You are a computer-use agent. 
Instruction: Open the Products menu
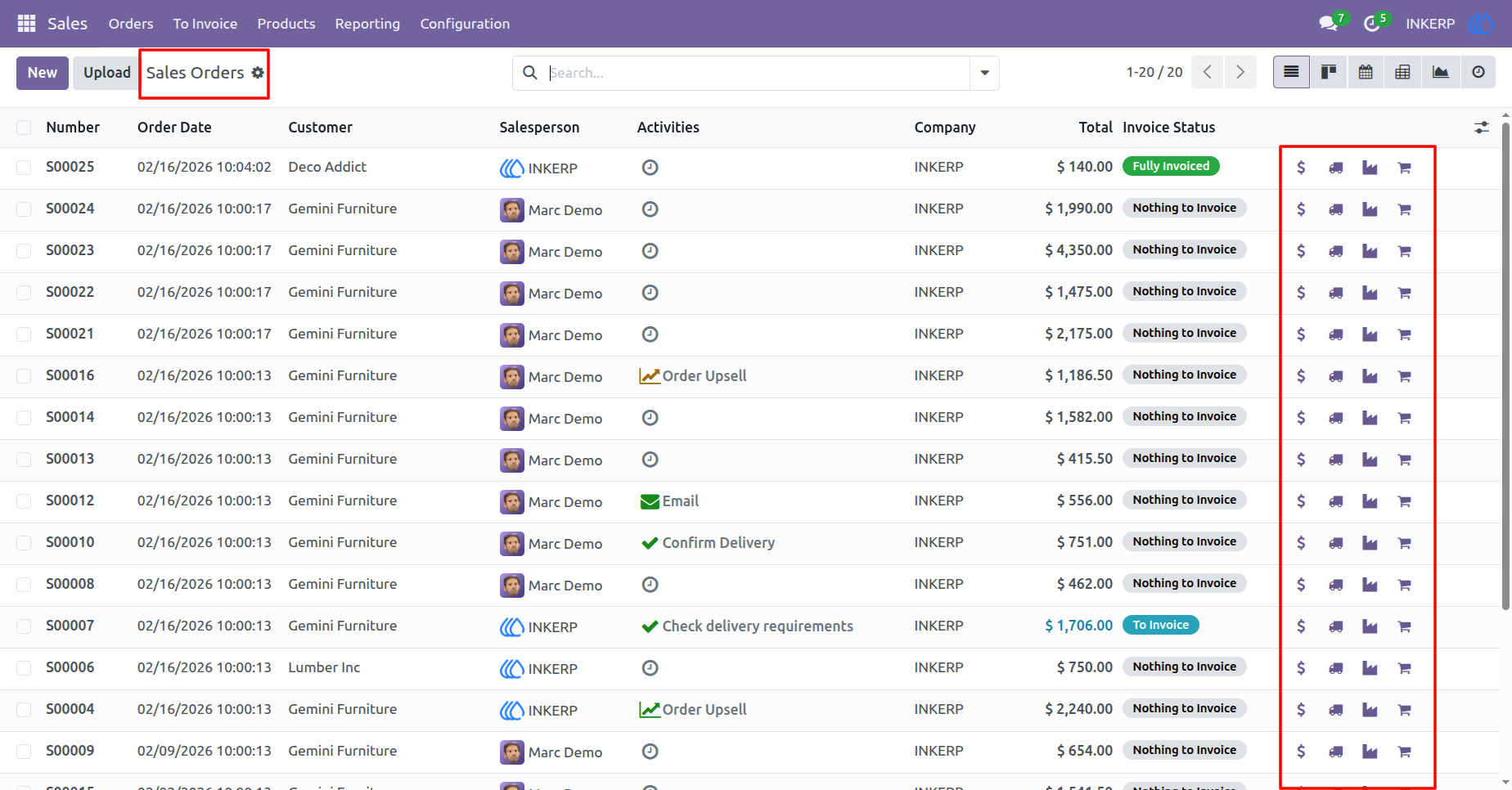[286, 24]
